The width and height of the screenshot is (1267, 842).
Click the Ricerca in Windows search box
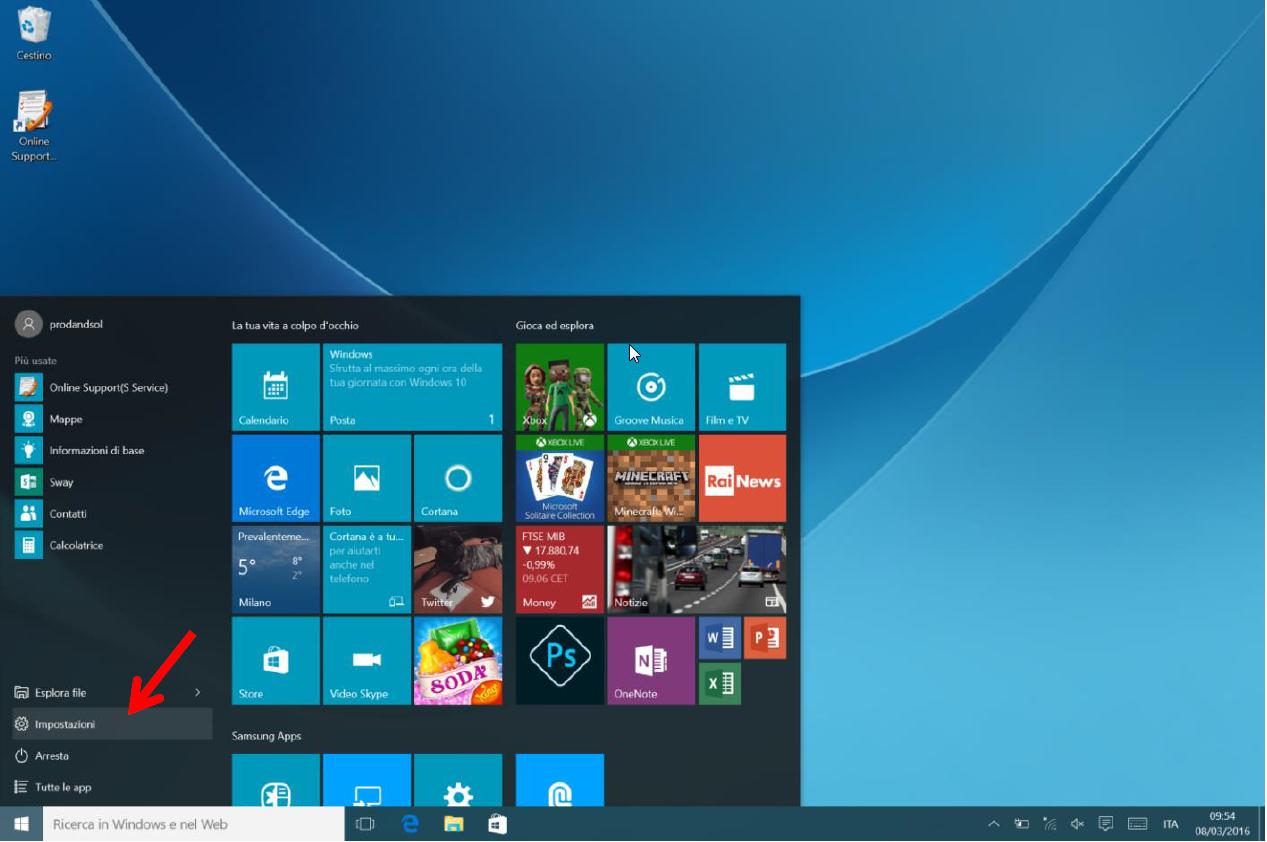tap(194, 824)
